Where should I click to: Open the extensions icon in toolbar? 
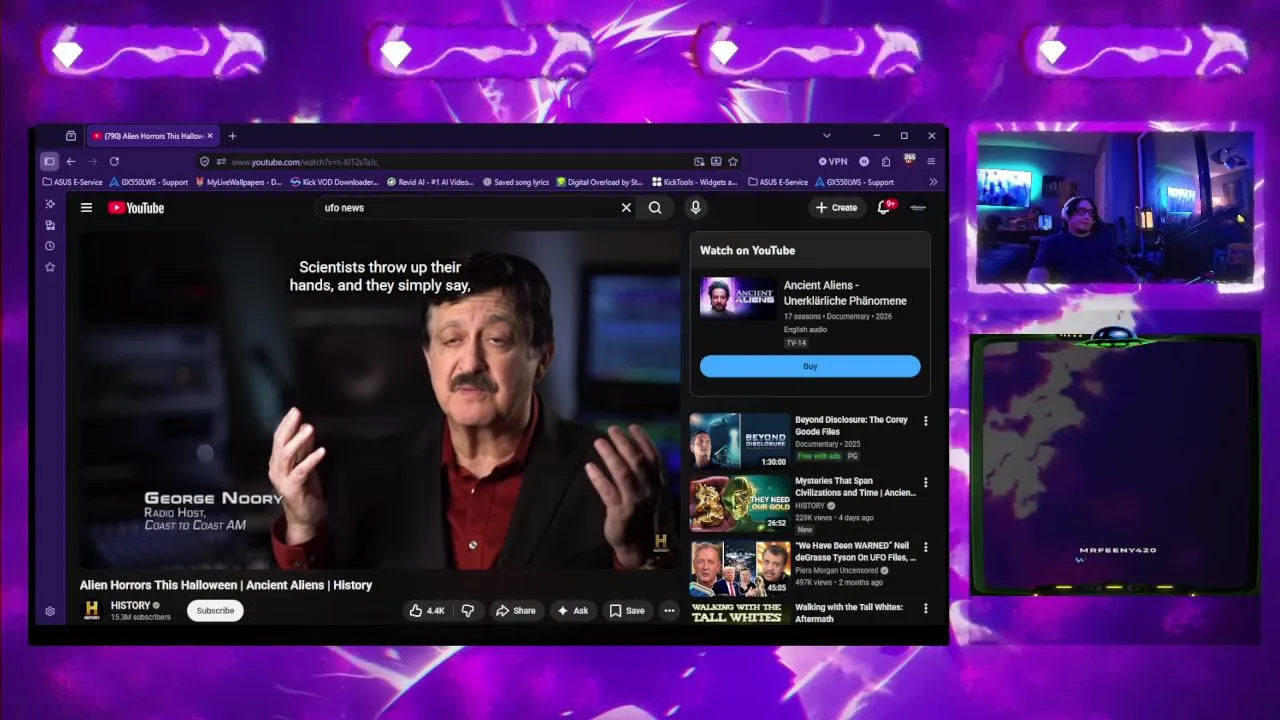(x=886, y=161)
